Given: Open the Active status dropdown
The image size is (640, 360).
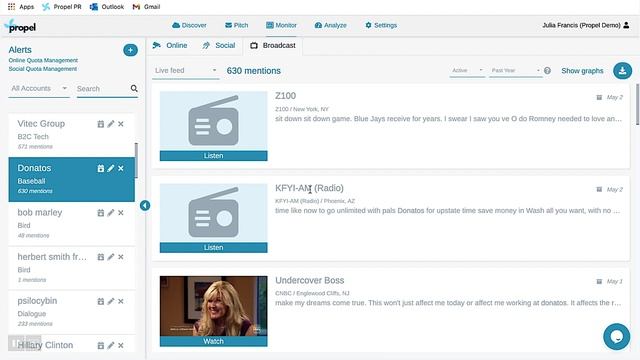Looking at the screenshot, I should (x=467, y=70).
